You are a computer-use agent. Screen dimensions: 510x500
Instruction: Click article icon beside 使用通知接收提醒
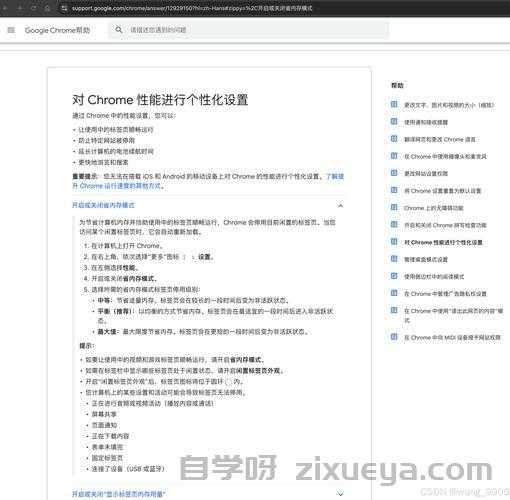394,122
